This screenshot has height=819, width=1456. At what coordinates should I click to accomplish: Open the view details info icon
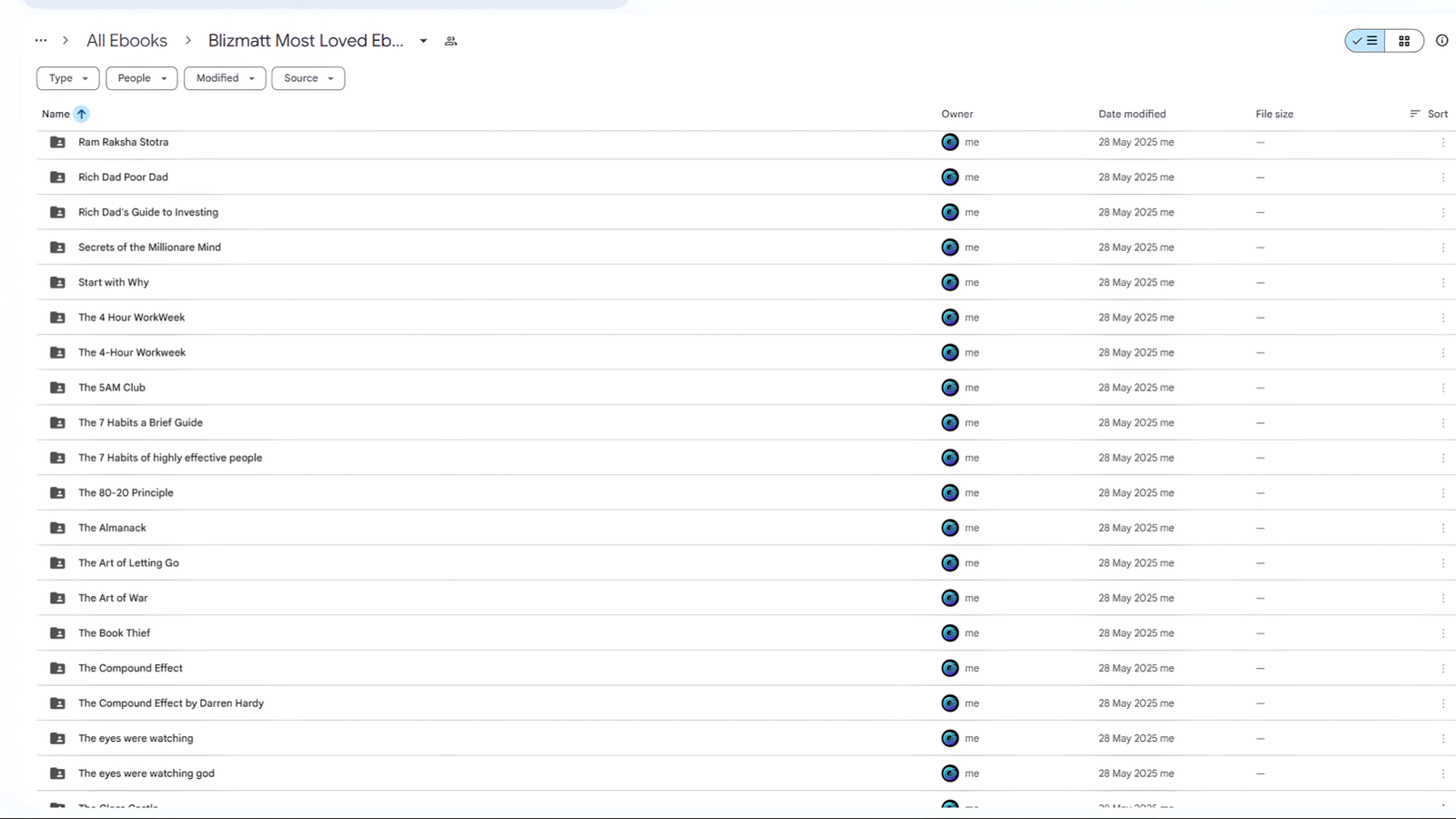(1441, 41)
